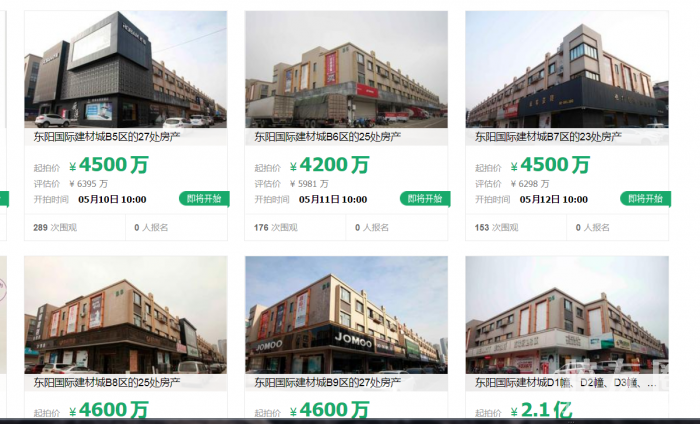This screenshot has width=700, height=424.
Task: Click 即将开始 badge on the B6区 card
Action: [x=425, y=199]
